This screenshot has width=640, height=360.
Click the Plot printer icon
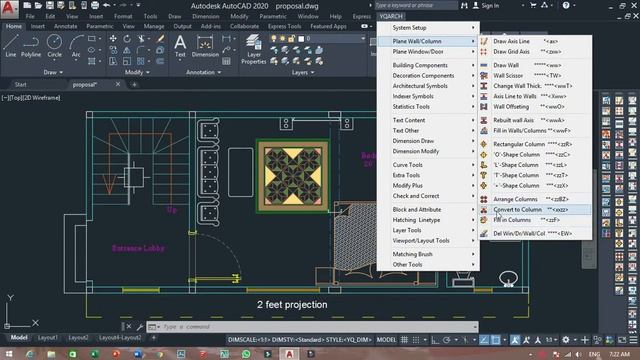pos(95,5)
